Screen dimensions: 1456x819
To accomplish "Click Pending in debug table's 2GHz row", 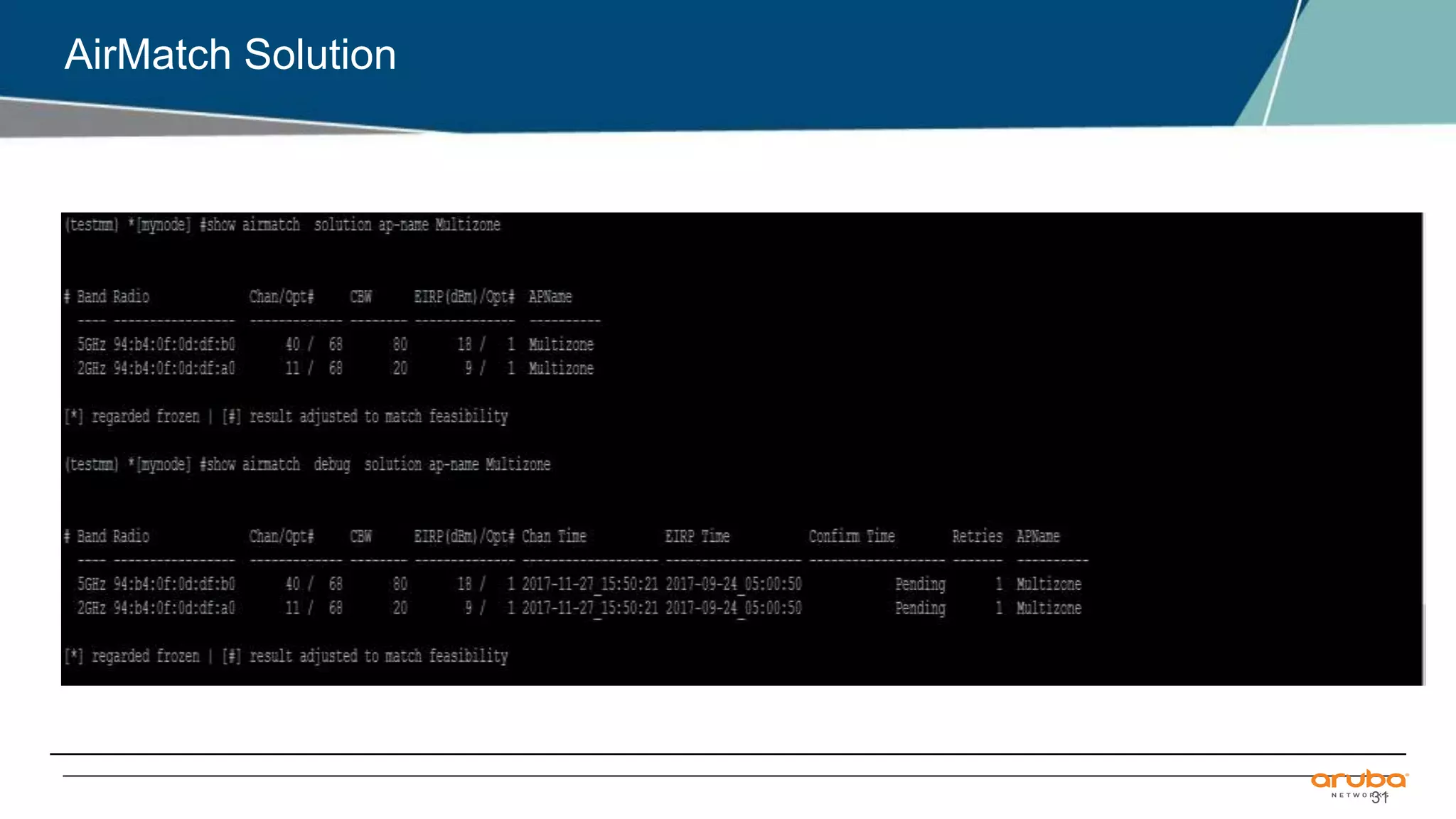I will tap(920, 609).
